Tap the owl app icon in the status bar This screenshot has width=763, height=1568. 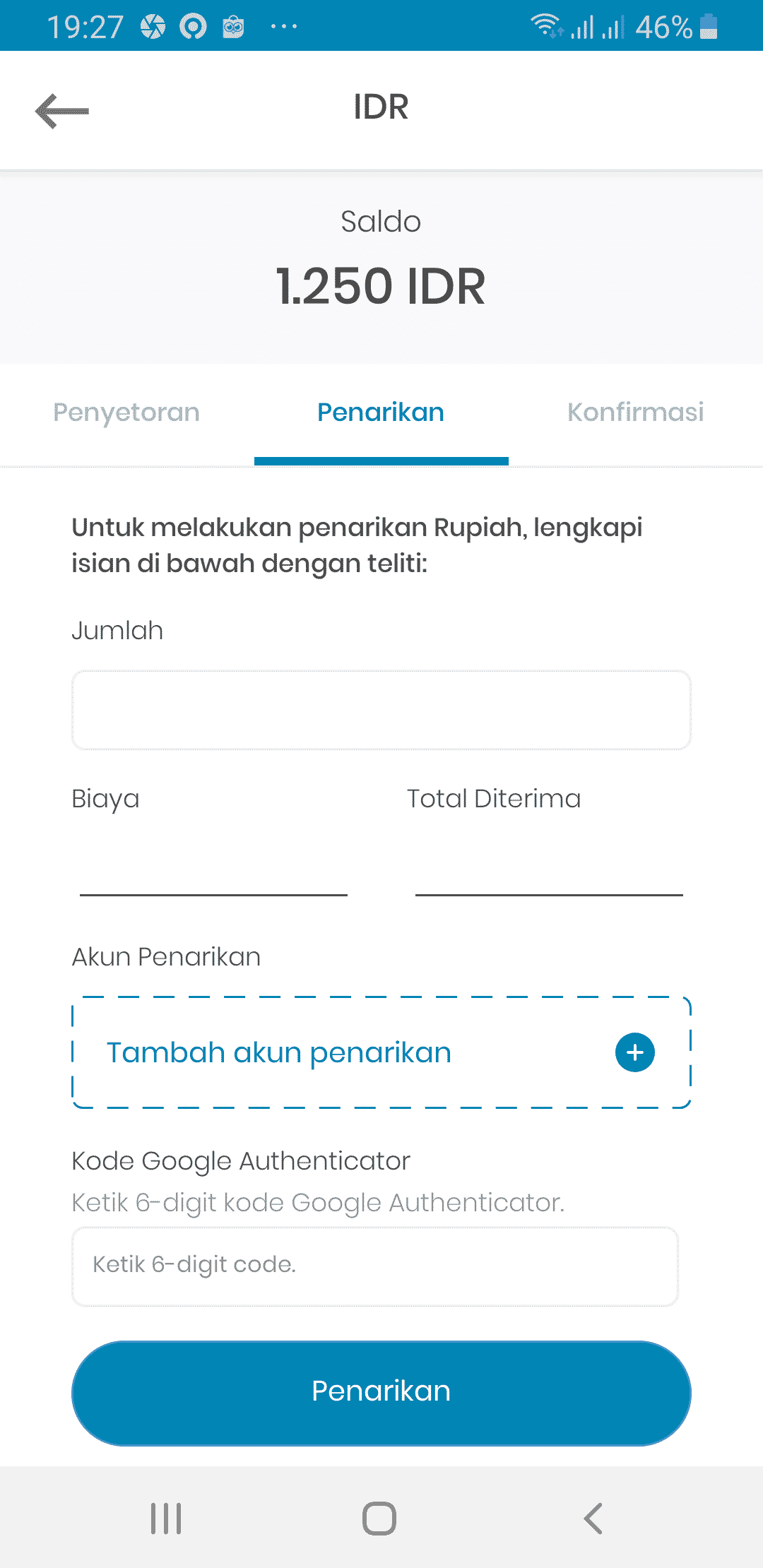coord(232,25)
